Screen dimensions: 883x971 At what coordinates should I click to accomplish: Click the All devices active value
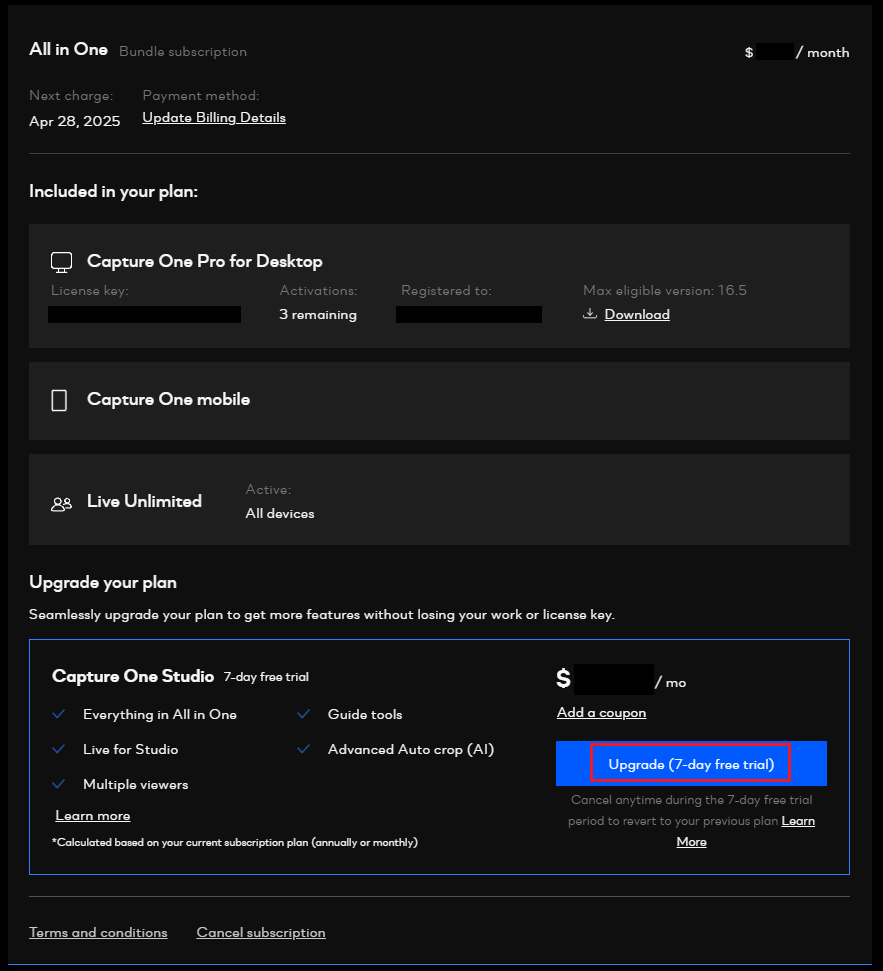pos(280,513)
